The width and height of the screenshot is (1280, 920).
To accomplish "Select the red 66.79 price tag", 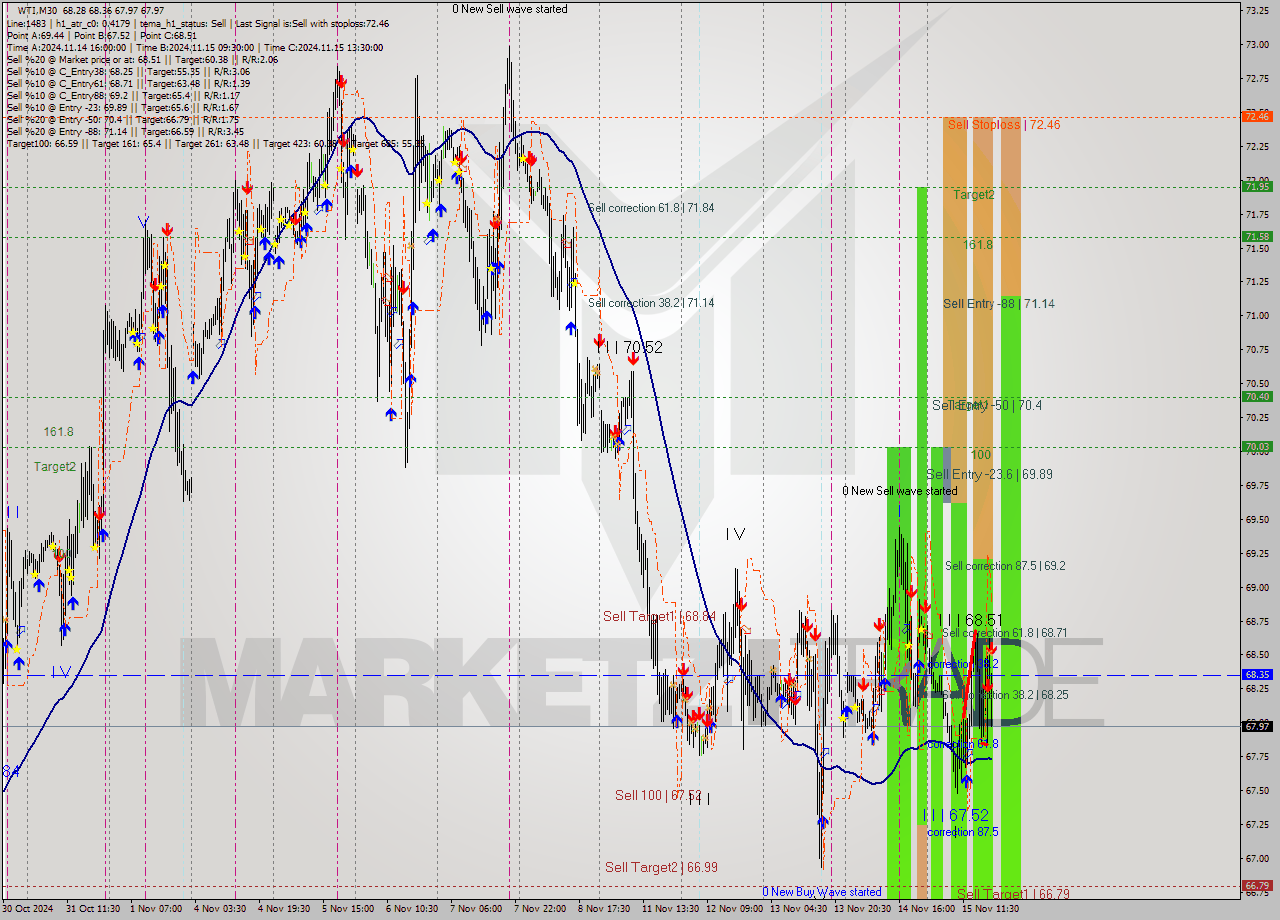I will 1257,885.
